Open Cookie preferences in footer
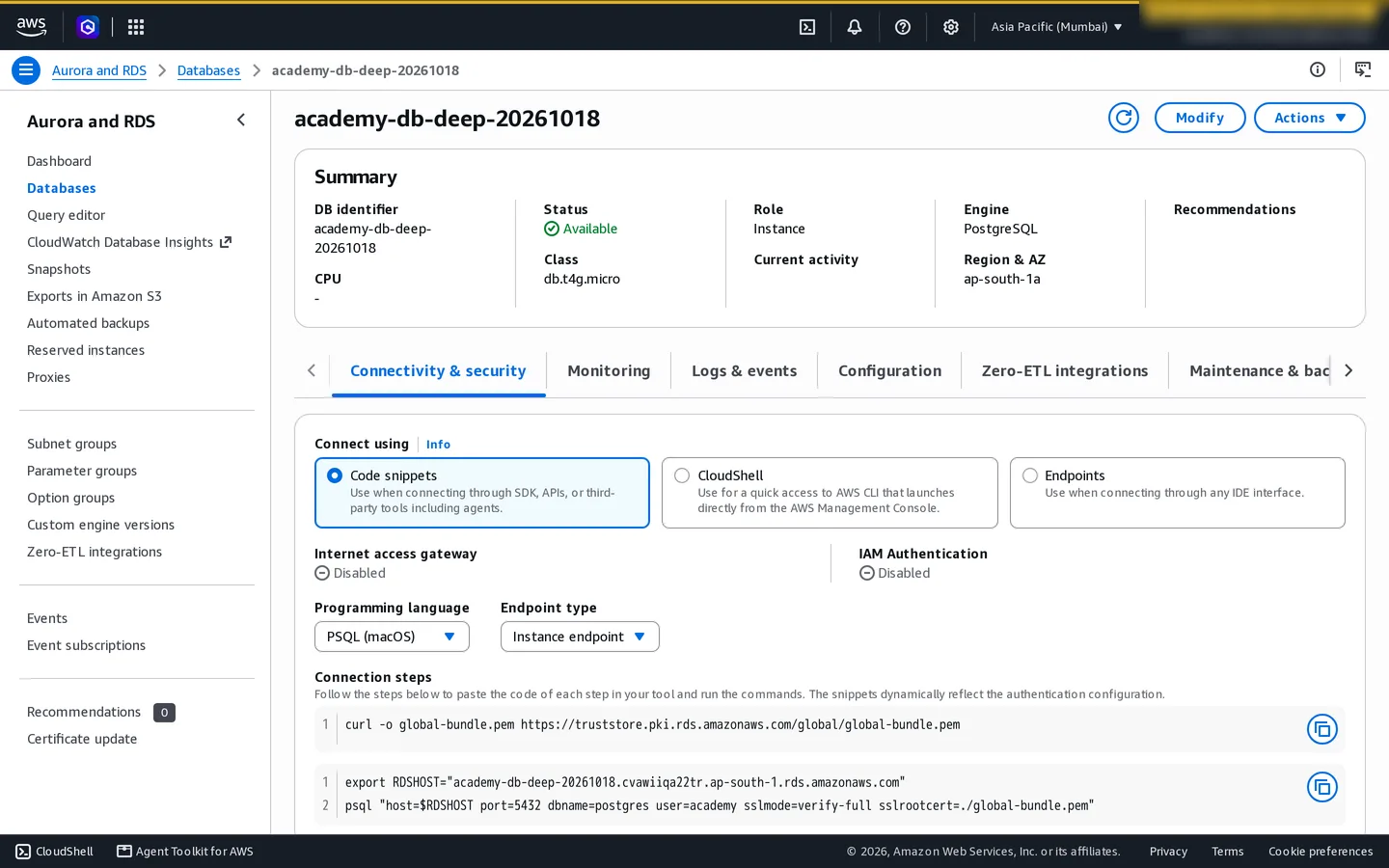The image size is (1389, 868). pyautogui.click(x=1321, y=852)
